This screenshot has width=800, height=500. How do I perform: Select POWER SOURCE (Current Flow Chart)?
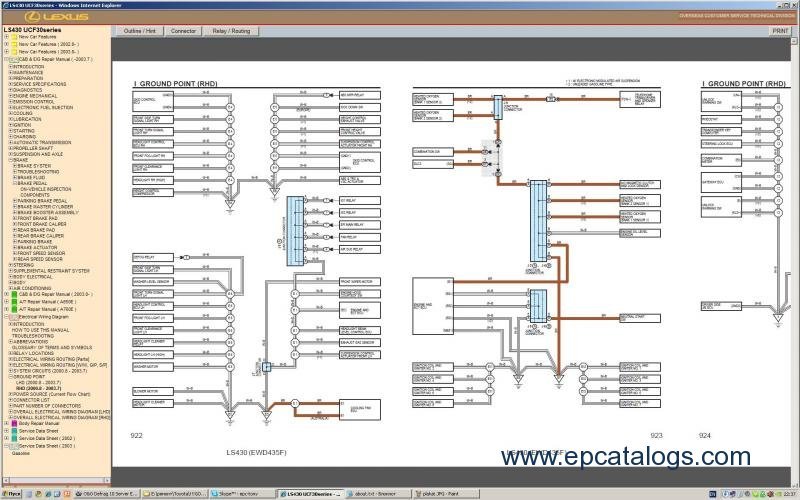coord(52,394)
